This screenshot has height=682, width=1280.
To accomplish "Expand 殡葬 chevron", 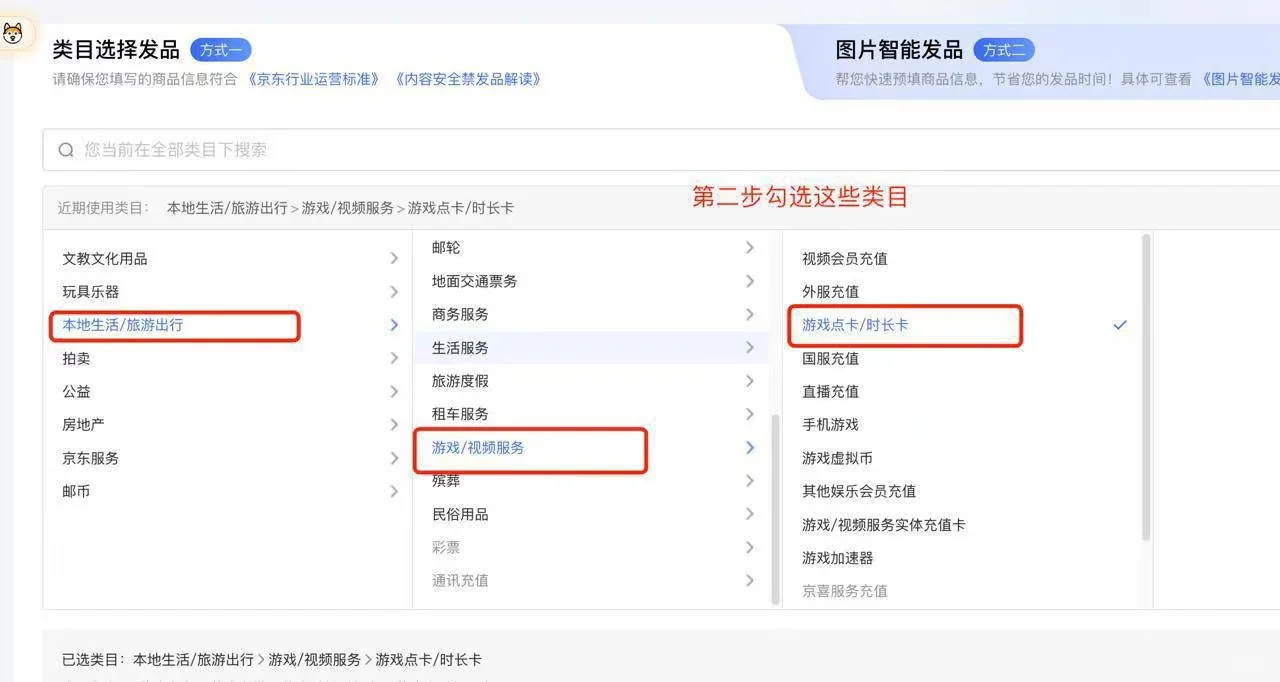I will coord(749,481).
